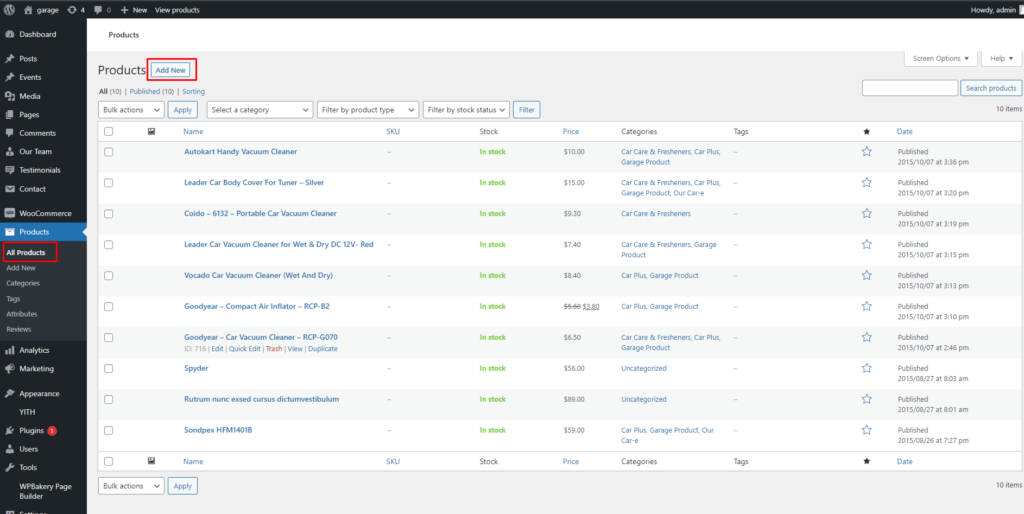Open the bottom Bulk actions dropdown
Viewport: 1024px width, 514px height.
[x=131, y=486]
